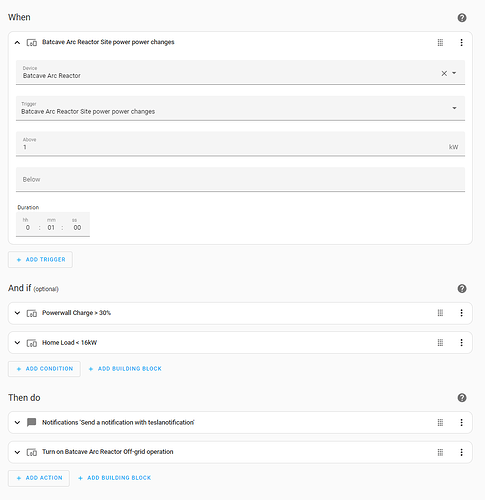Screen dimensions: 485x500
Task: Open the Device dropdown arrow
Action: coord(454,73)
